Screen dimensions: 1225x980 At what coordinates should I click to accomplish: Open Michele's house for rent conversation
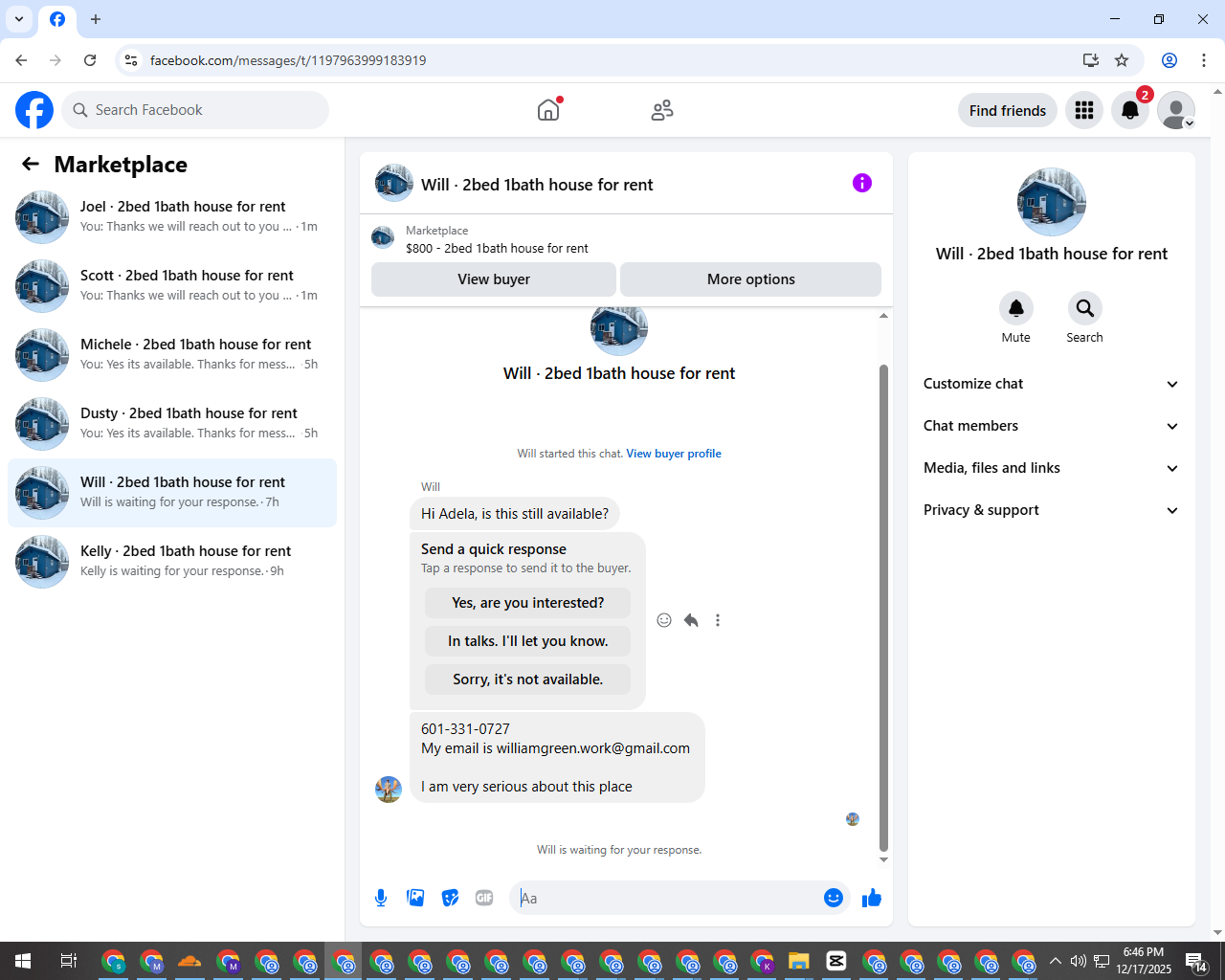click(172, 355)
